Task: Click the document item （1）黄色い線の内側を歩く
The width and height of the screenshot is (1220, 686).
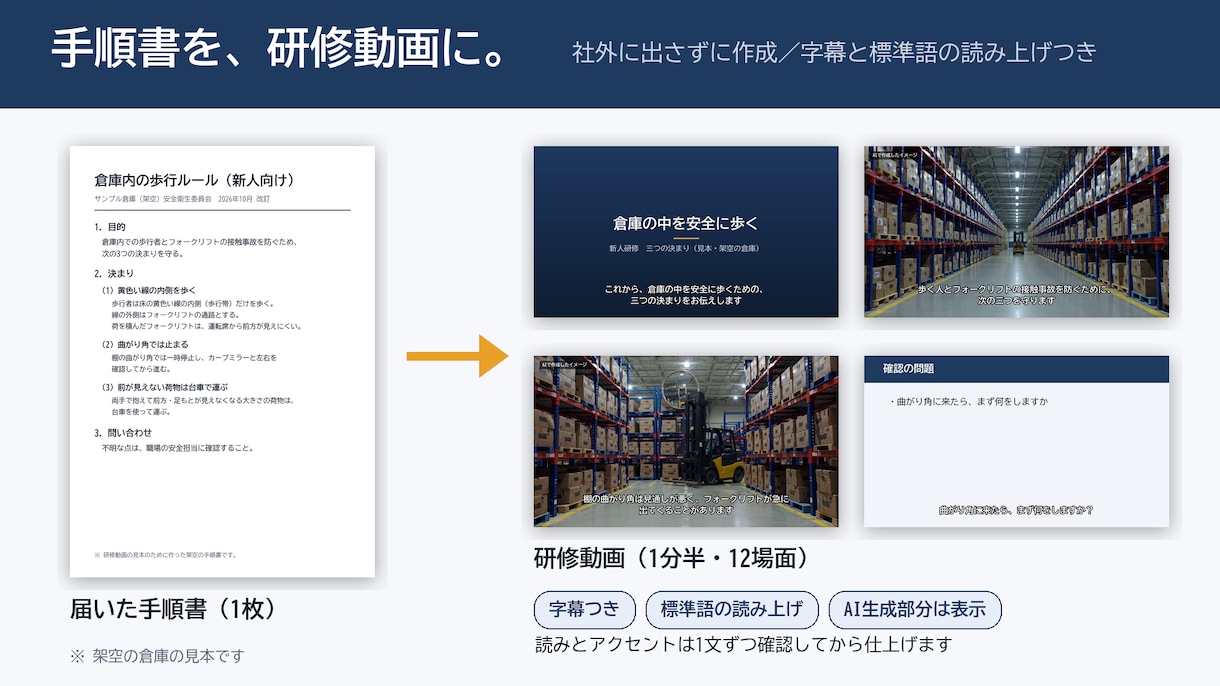Action: click(x=148, y=290)
